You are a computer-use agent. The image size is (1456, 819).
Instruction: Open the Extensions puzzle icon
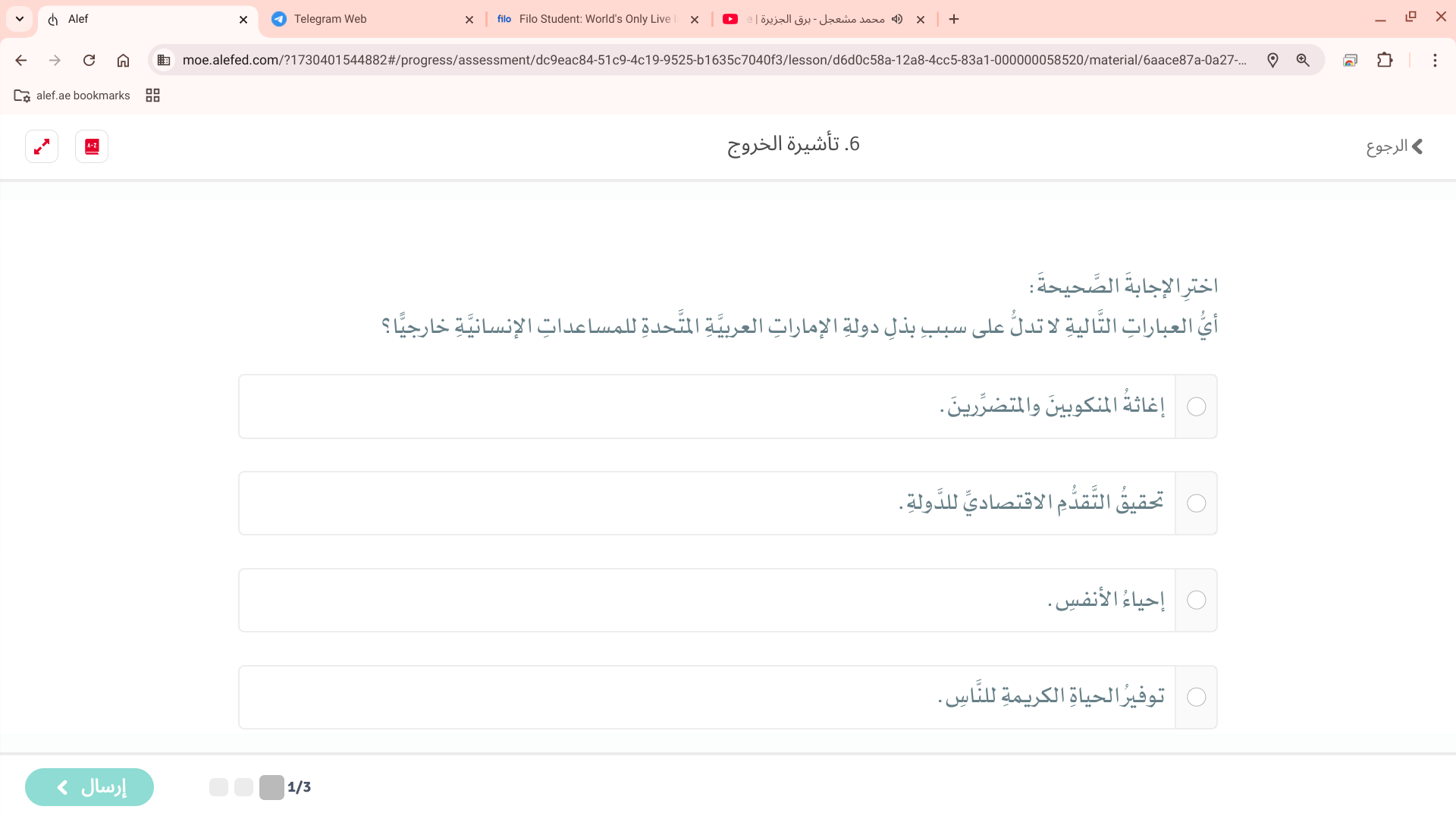[x=1385, y=61]
